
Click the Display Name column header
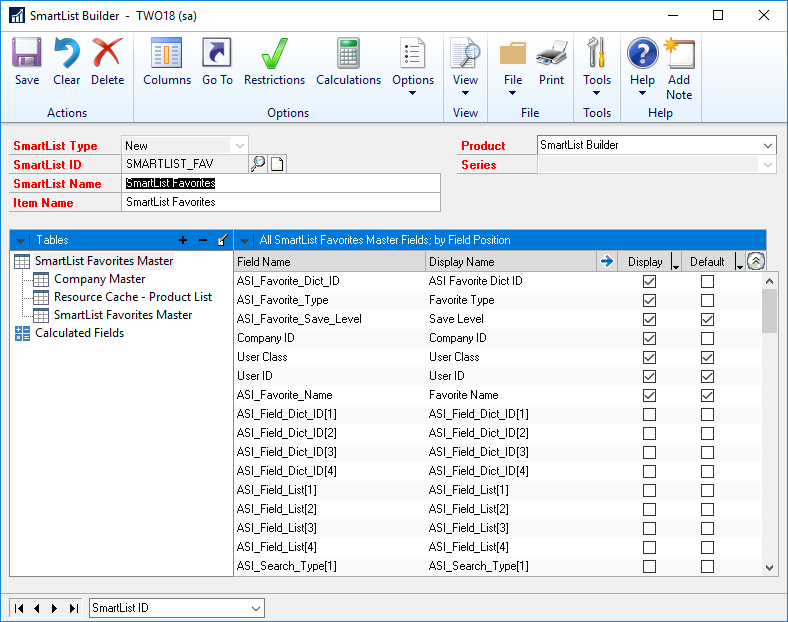(x=511, y=262)
